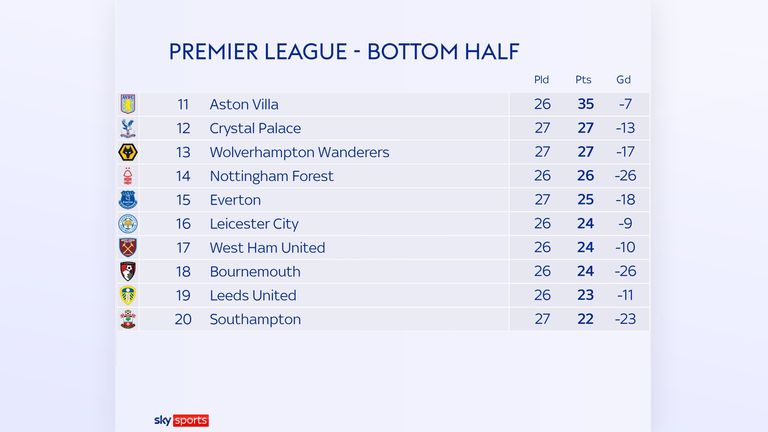Click the Pts column header
The image size is (768, 432).
(583, 80)
